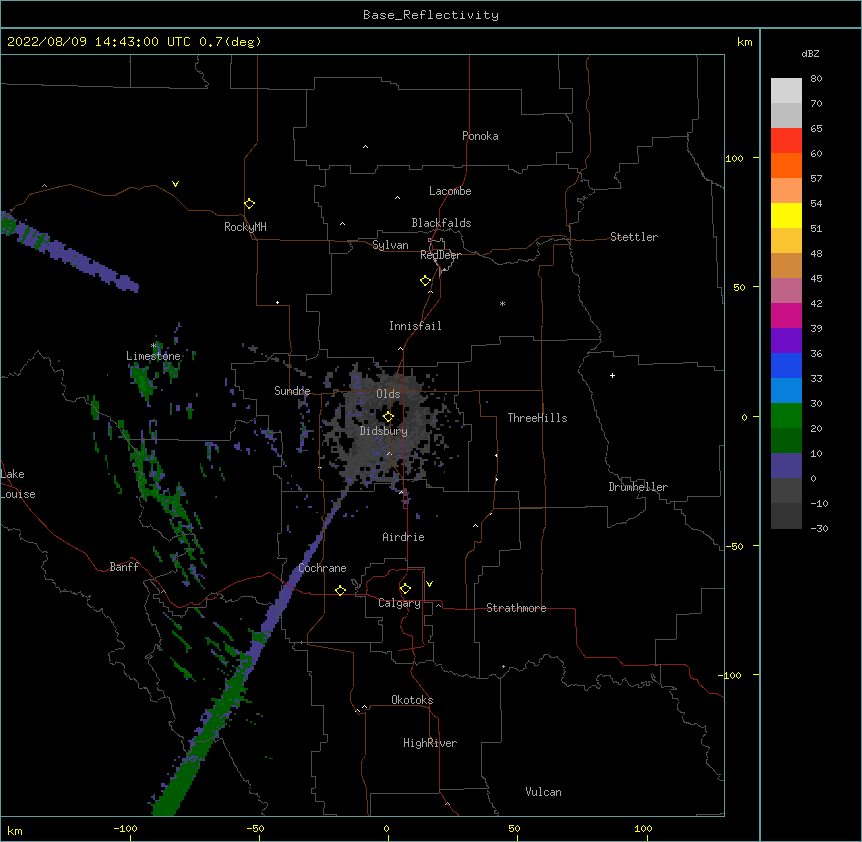The image size is (862, 842).
Task: Select the red 60-65 dBZ legend swatch
Action: [786, 140]
